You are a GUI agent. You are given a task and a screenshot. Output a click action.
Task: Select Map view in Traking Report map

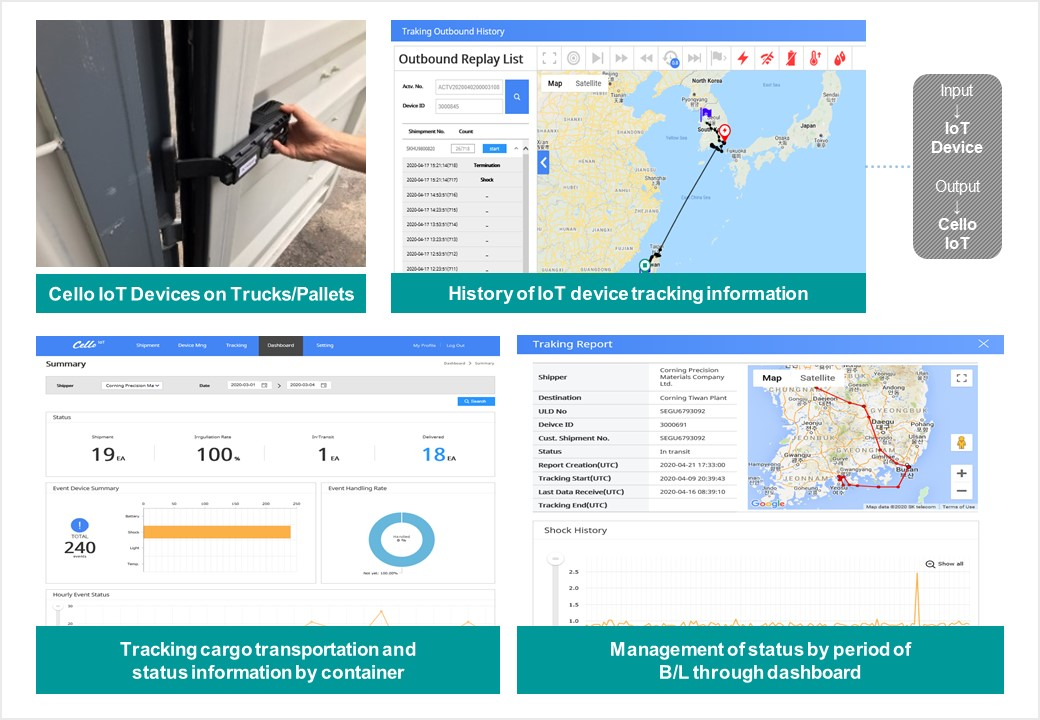[x=771, y=378]
